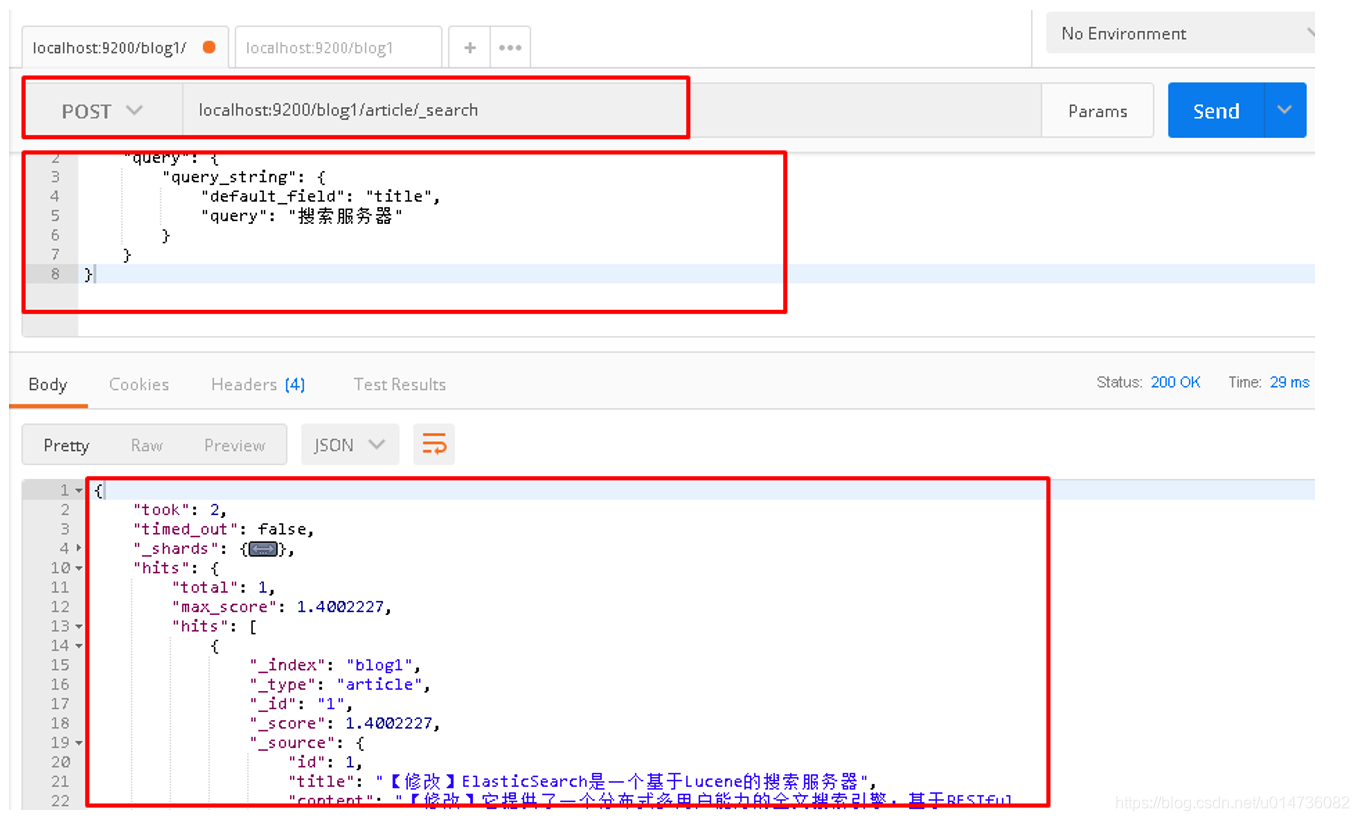Open the Params button
Screen dimensions: 1359x821
(1097, 111)
